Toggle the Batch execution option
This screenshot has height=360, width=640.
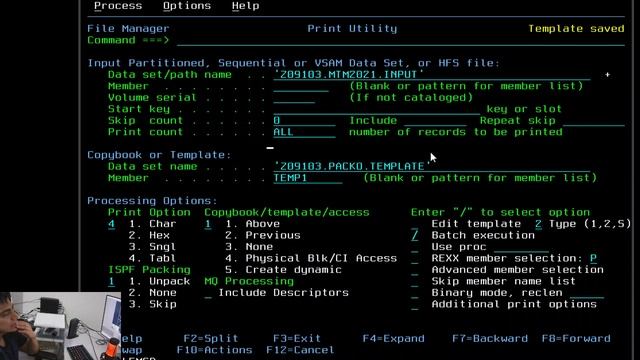point(415,235)
